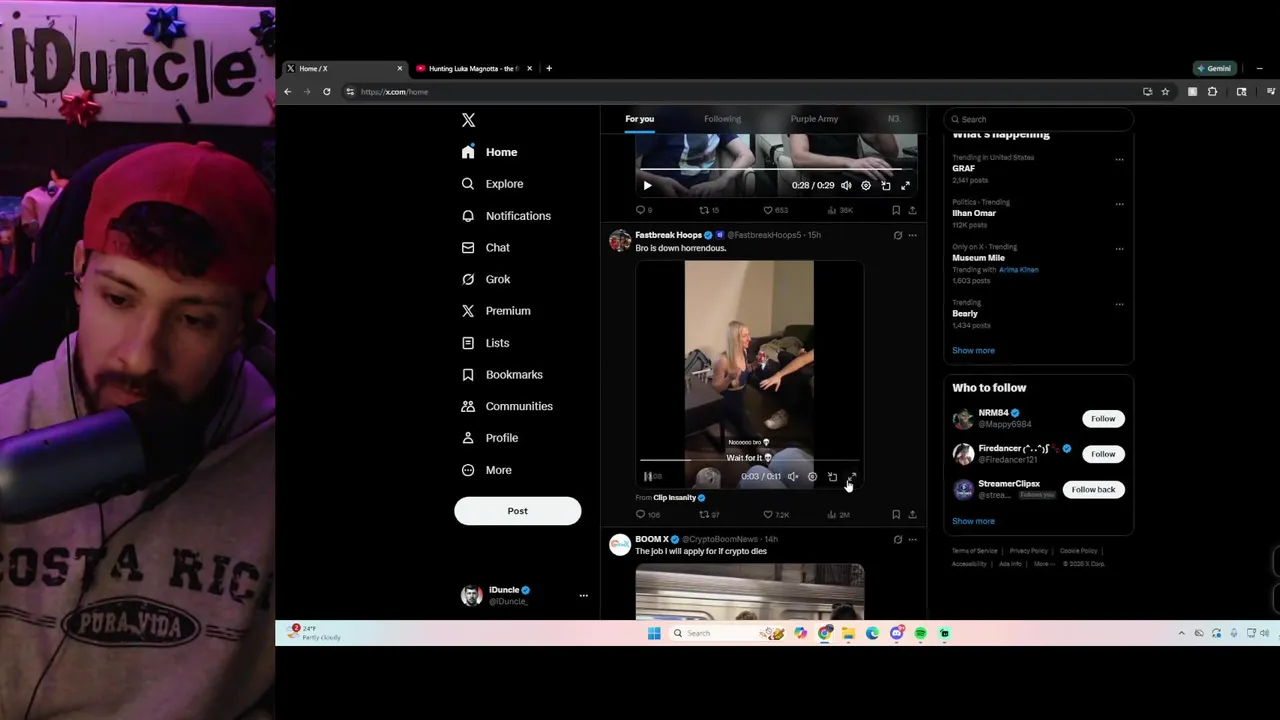The height and width of the screenshot is (720, 1280).
Task: Reload the page in the browser
Action: [326, 92]
